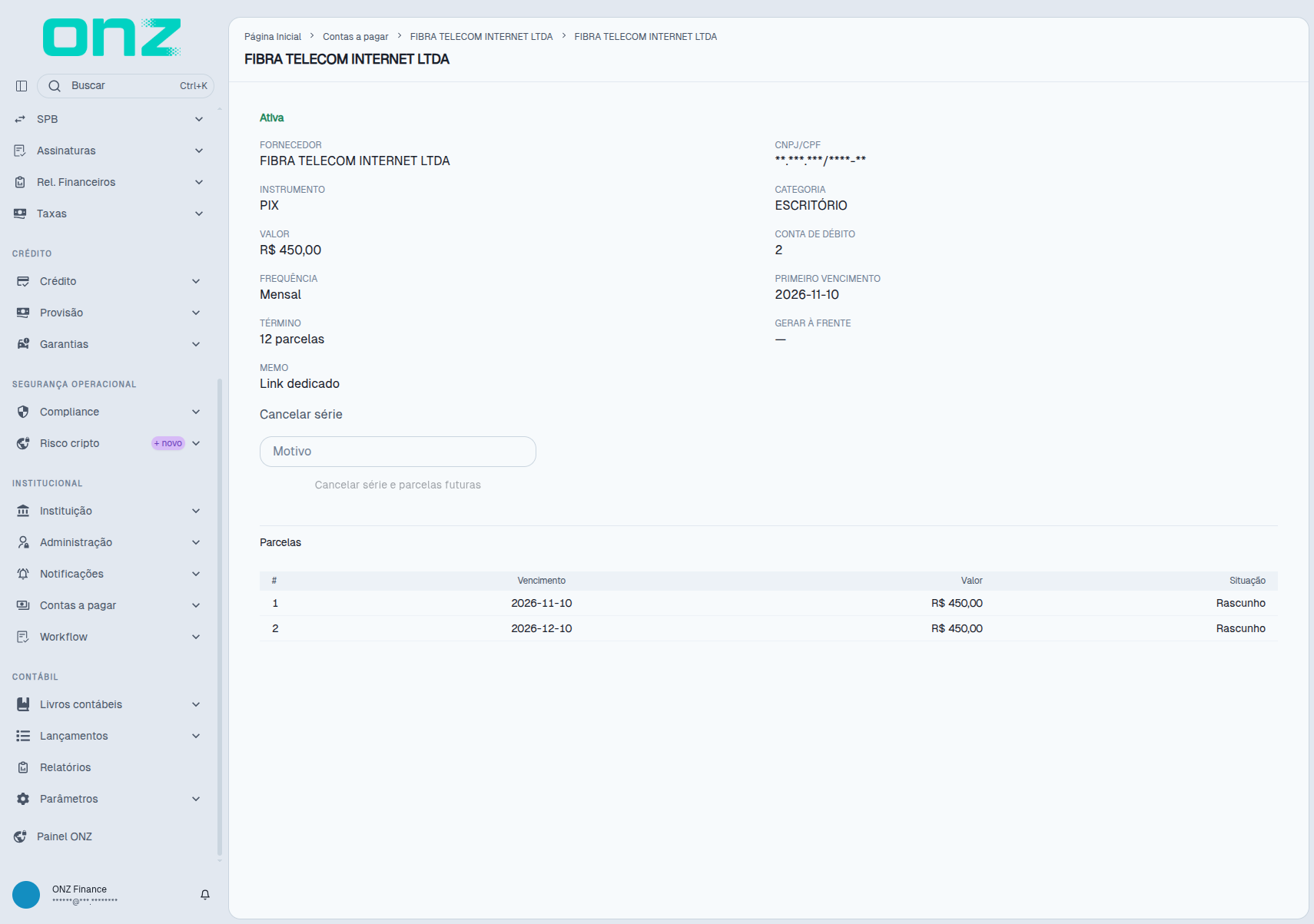Expand the Contas a pagar chevron
This screenshot has height=924, width=1314.
pyautogui.click(x=196, y=605)
